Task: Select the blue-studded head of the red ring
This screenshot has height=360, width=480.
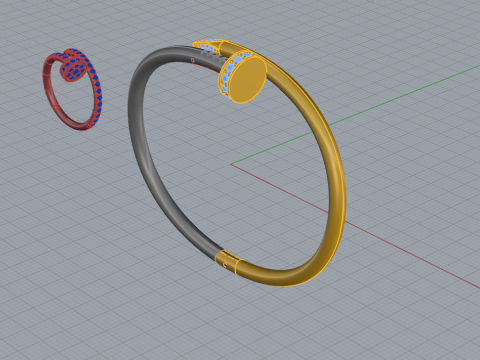Action: (73, 69)
